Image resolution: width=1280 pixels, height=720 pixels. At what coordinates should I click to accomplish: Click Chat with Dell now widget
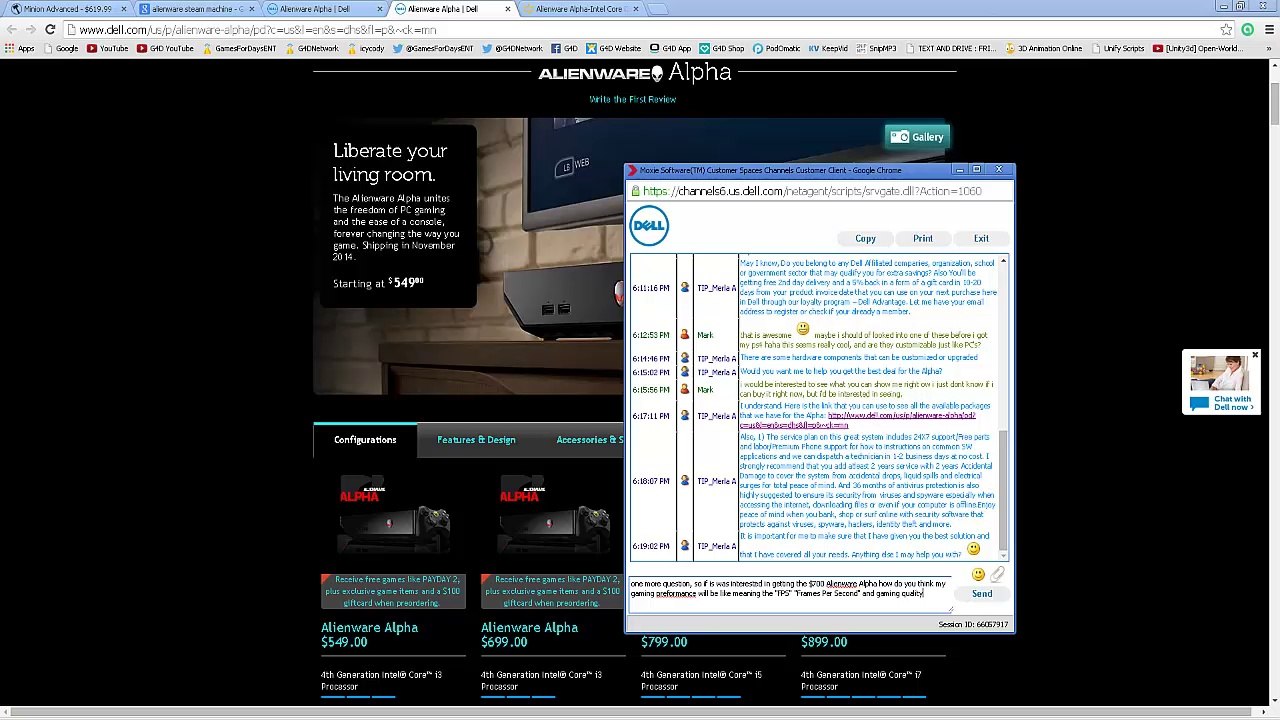tap(1221, 383)
